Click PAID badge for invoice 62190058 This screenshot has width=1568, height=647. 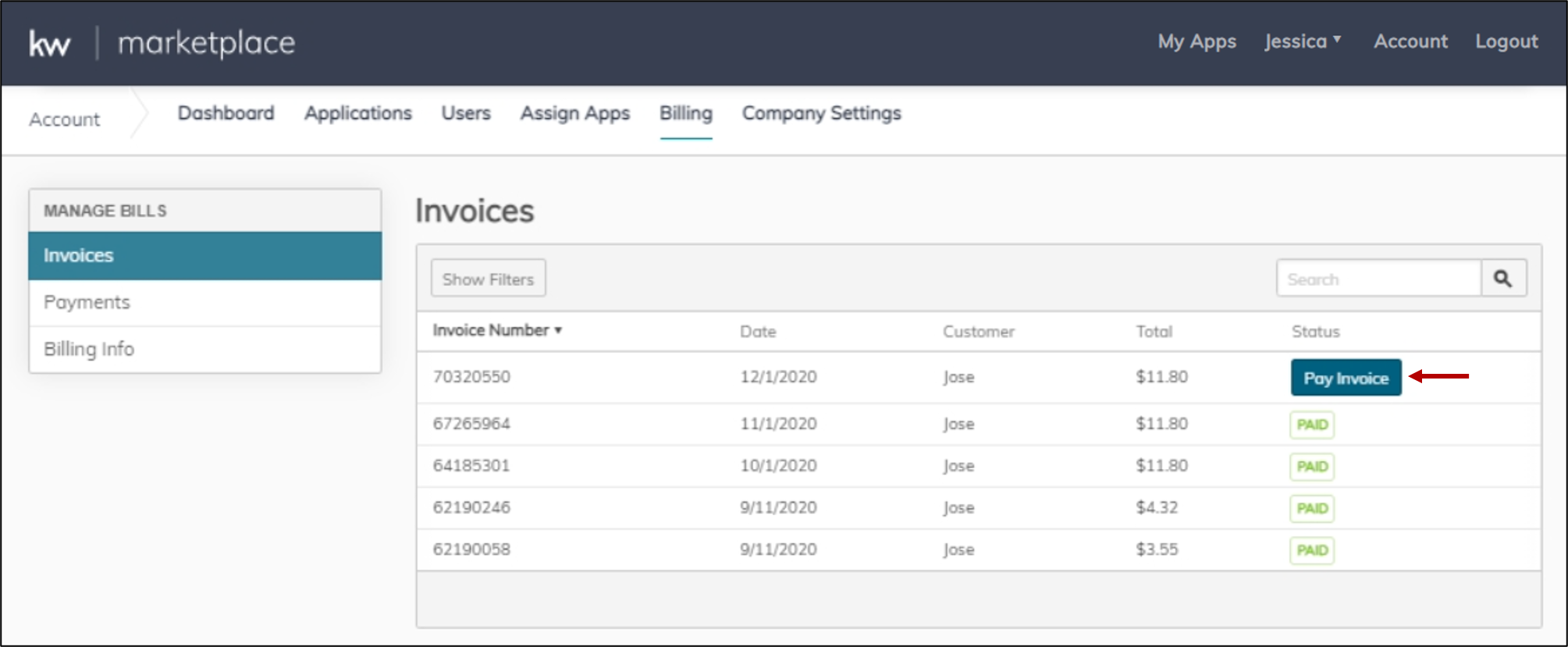point(1312,550)
